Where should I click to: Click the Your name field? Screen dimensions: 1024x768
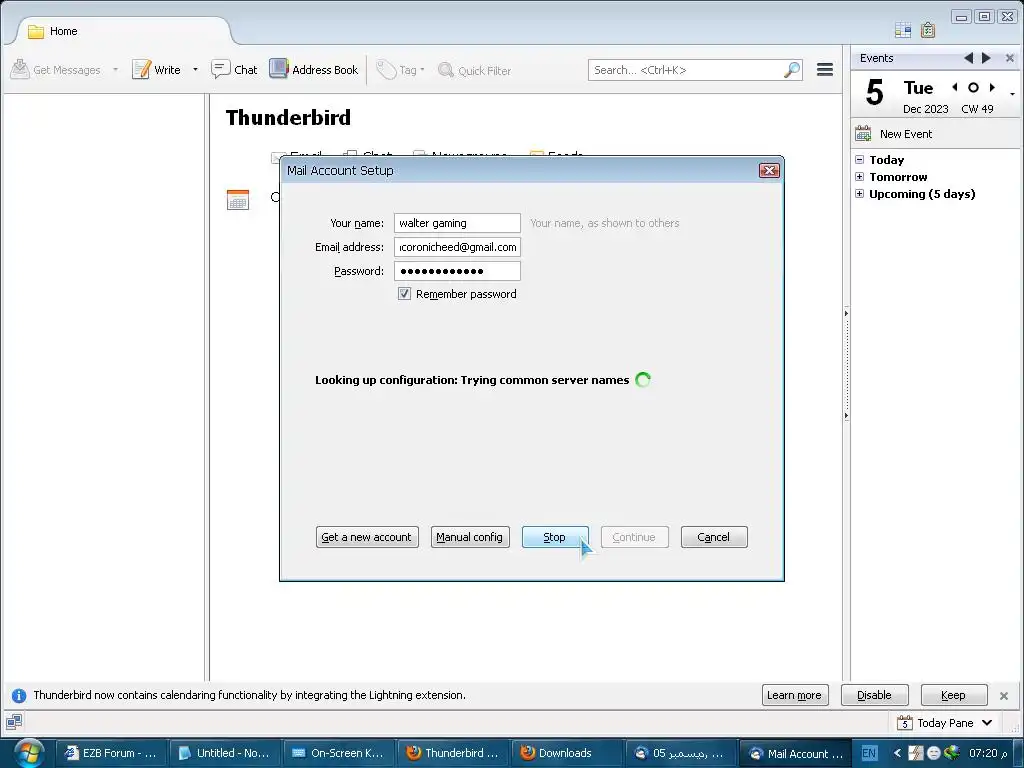click(x=457, y=223)
